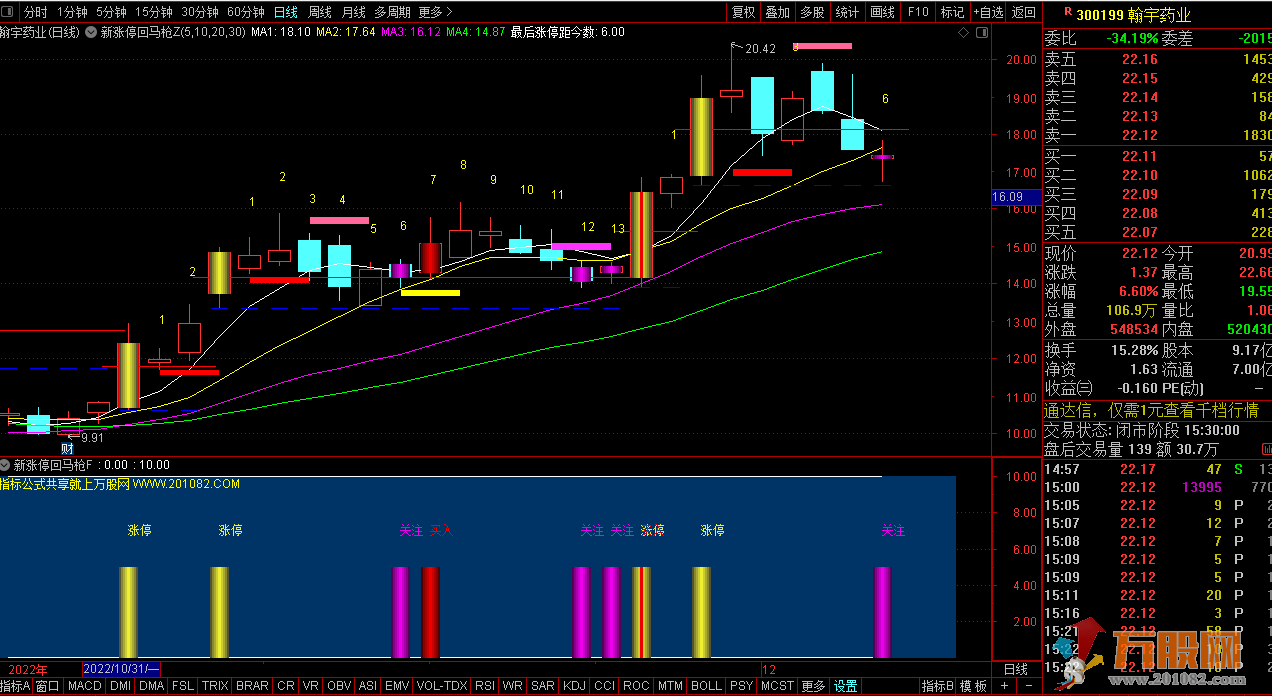
Task: Select the 1分钟 period
Action: 72,12
